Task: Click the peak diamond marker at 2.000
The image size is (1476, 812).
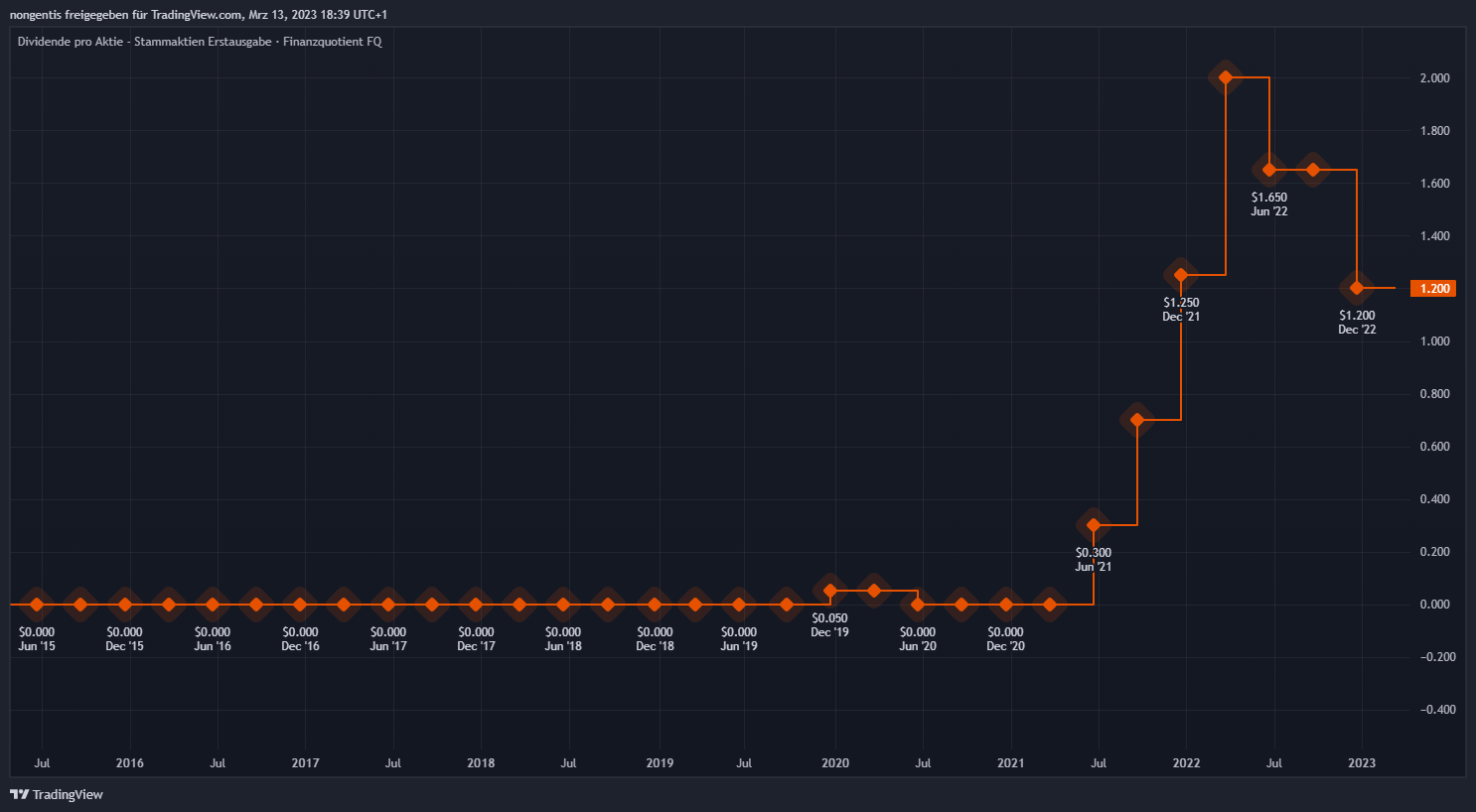Action: click(x=1225, y=77)
